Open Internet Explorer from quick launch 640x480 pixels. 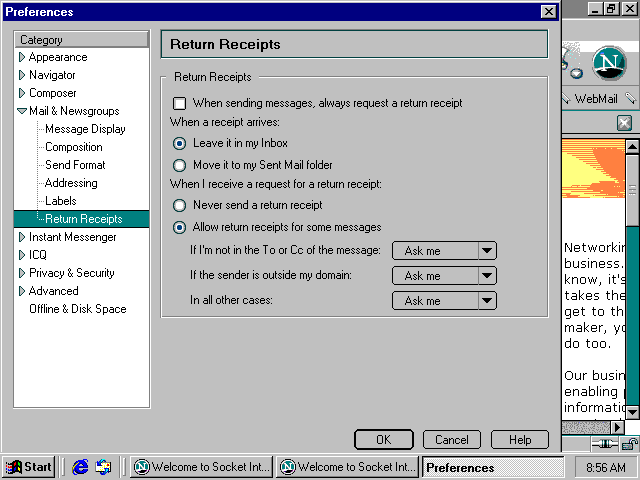[81, 467]
